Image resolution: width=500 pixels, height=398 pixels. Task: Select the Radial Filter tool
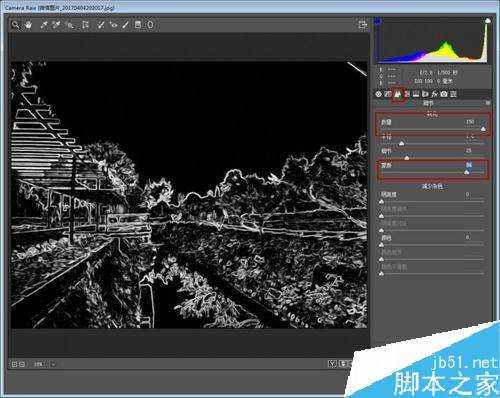coord(150,25)
